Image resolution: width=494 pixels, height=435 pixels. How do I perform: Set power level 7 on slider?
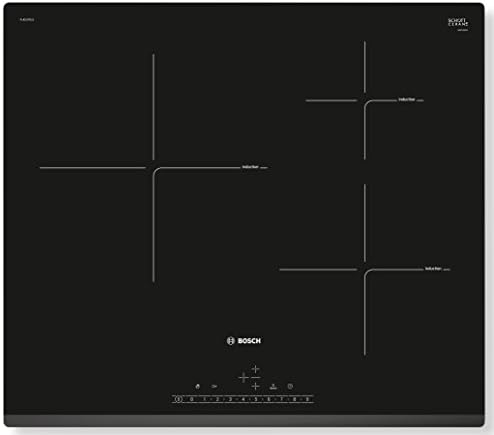[282, 399]
